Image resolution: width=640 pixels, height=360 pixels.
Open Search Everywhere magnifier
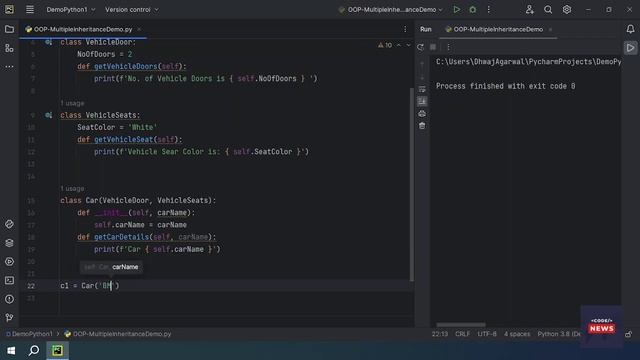coord(548,9)
